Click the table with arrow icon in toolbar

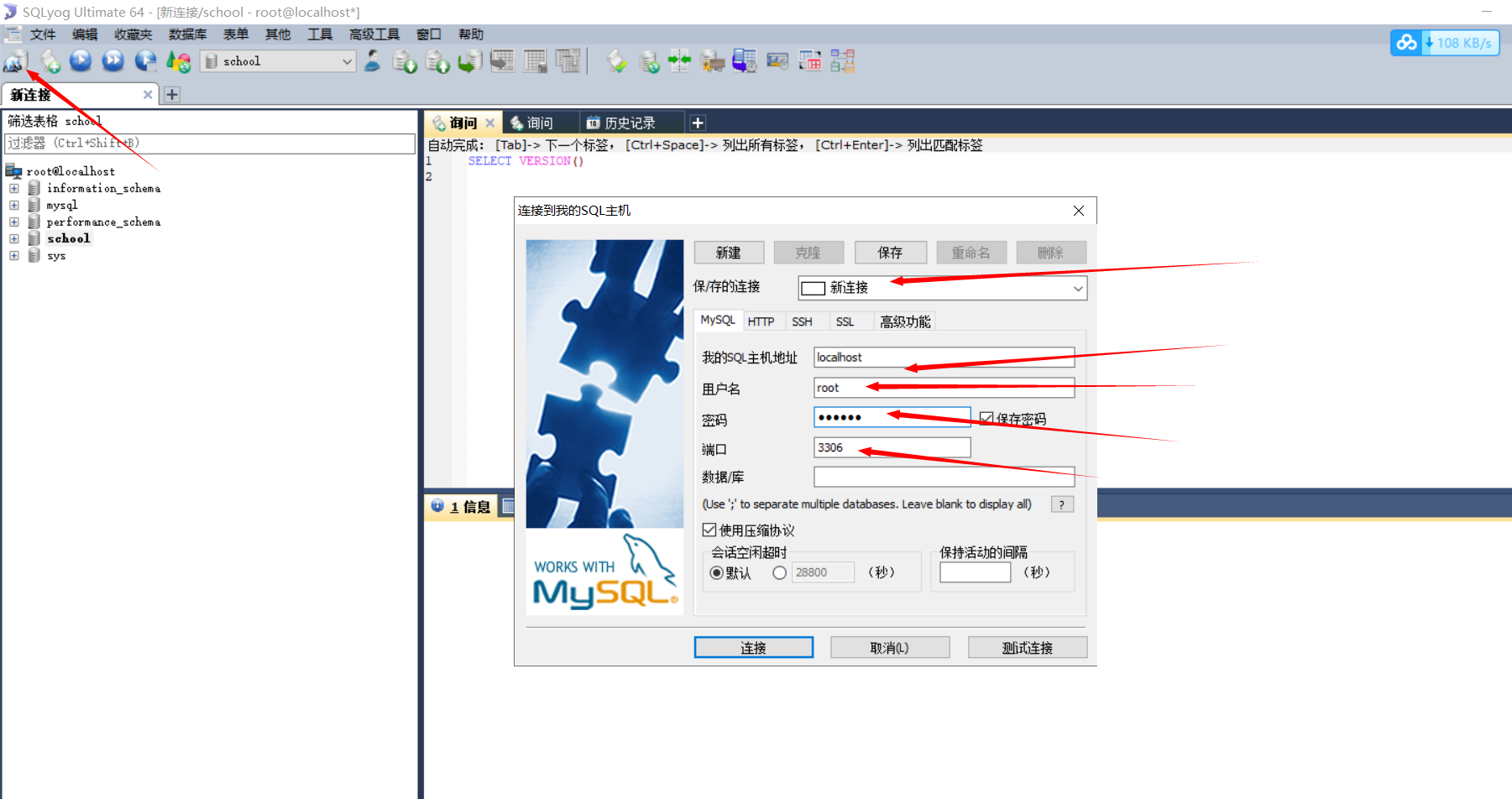(x=502, y=61)
